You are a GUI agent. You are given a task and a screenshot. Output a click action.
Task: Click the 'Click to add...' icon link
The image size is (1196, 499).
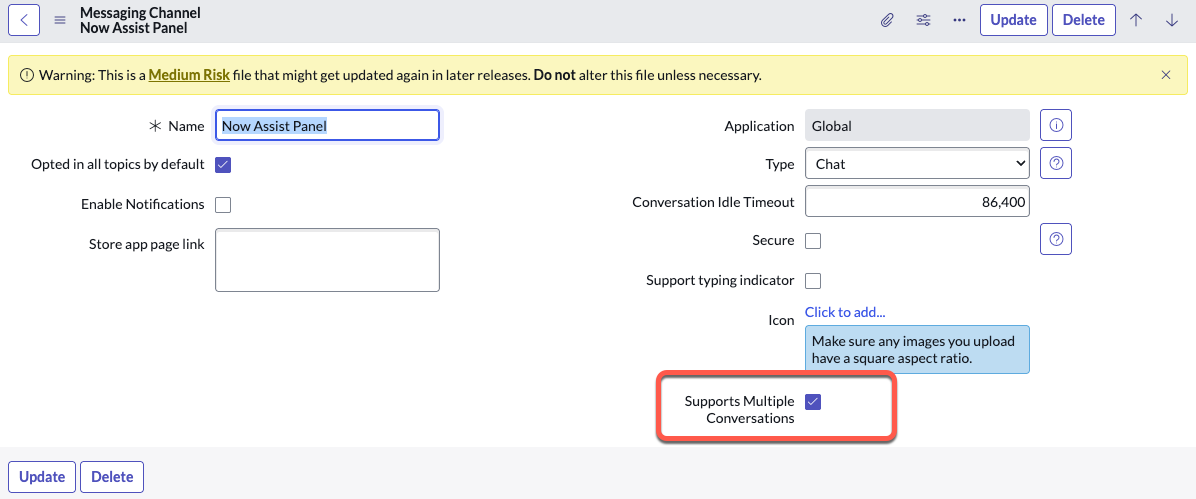(844, 311)
